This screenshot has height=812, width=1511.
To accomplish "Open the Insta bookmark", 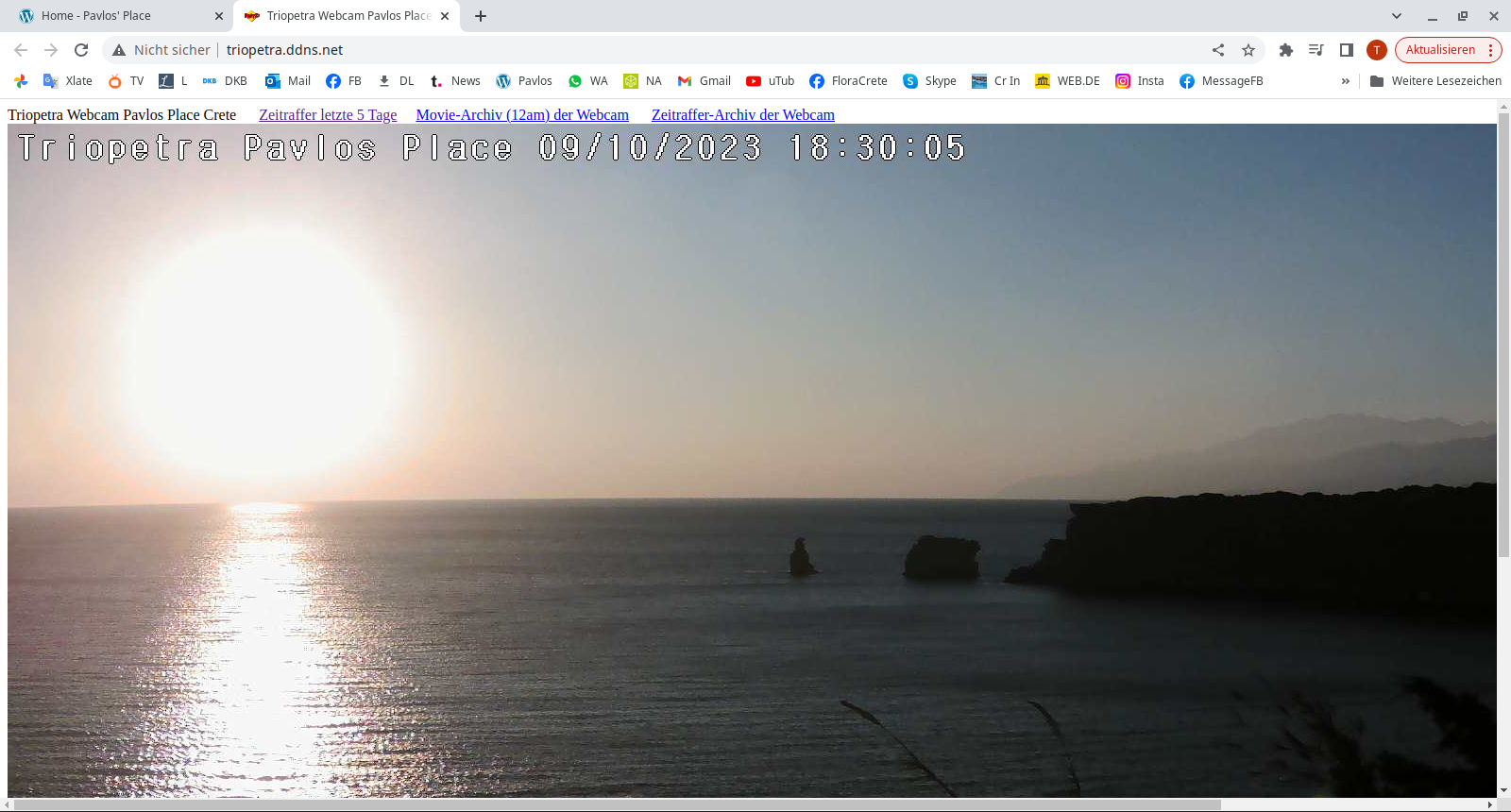I will click(1139, 81).
